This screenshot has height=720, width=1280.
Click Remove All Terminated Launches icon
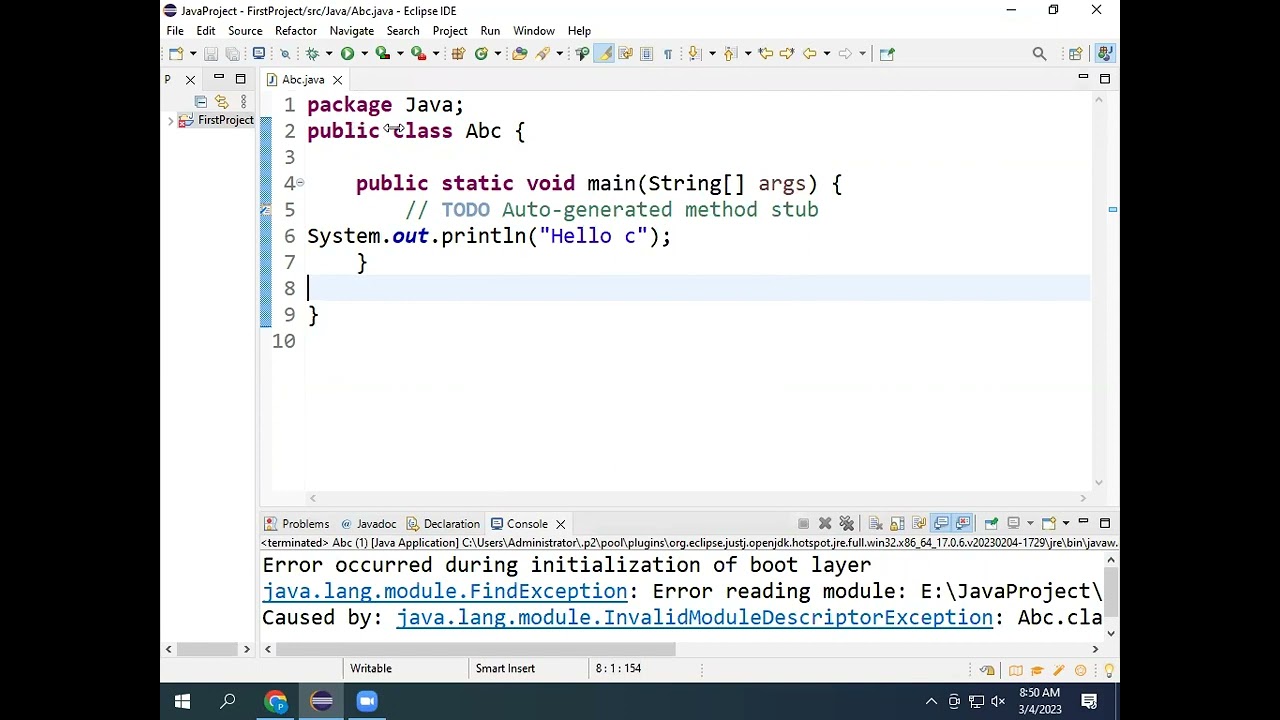tap(847, 523)
